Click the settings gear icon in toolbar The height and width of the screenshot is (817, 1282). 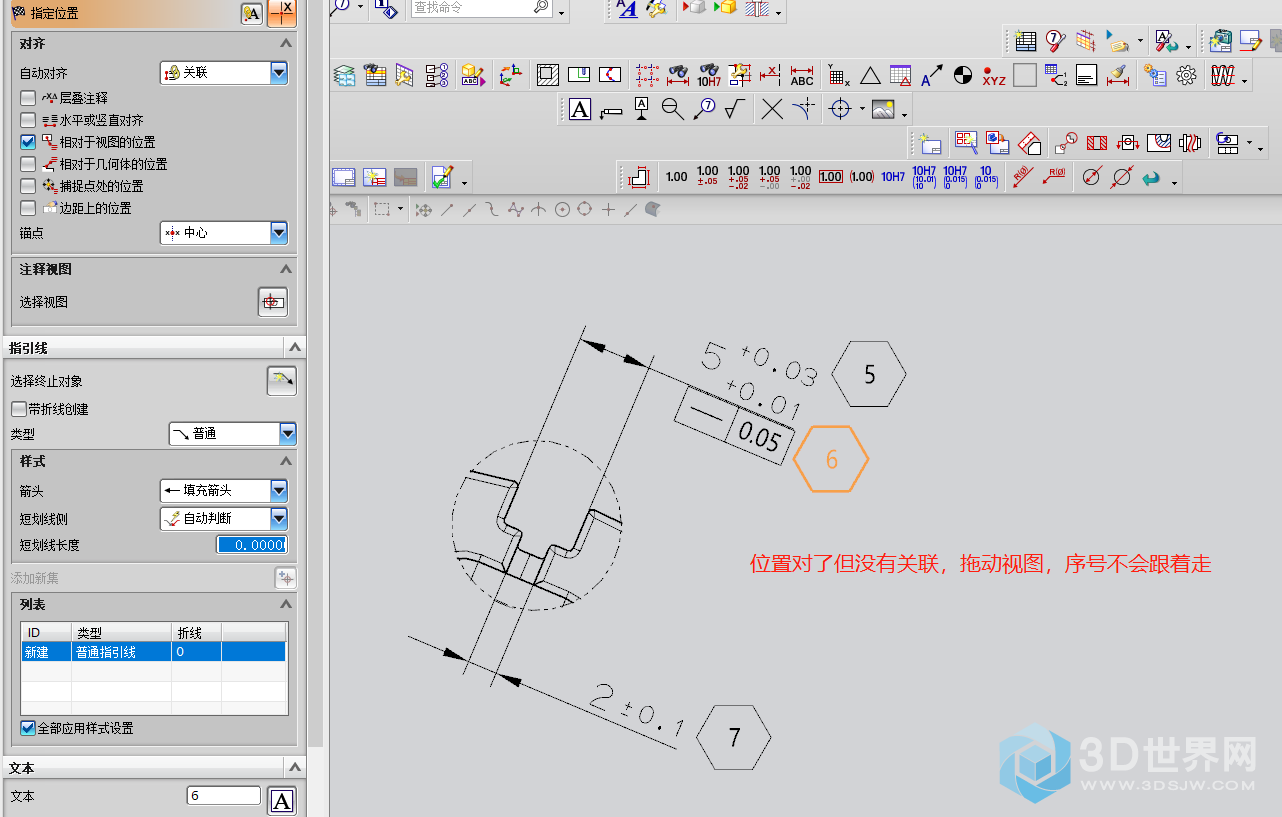[x=1186, y=76]
